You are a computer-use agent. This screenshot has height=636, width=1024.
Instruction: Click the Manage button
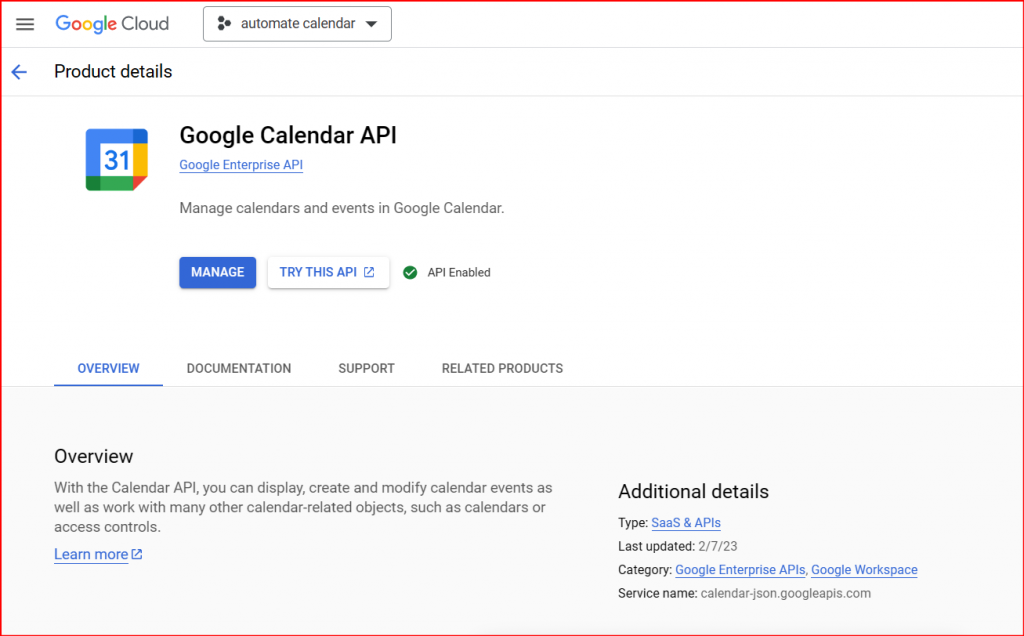tap(217, 272)
